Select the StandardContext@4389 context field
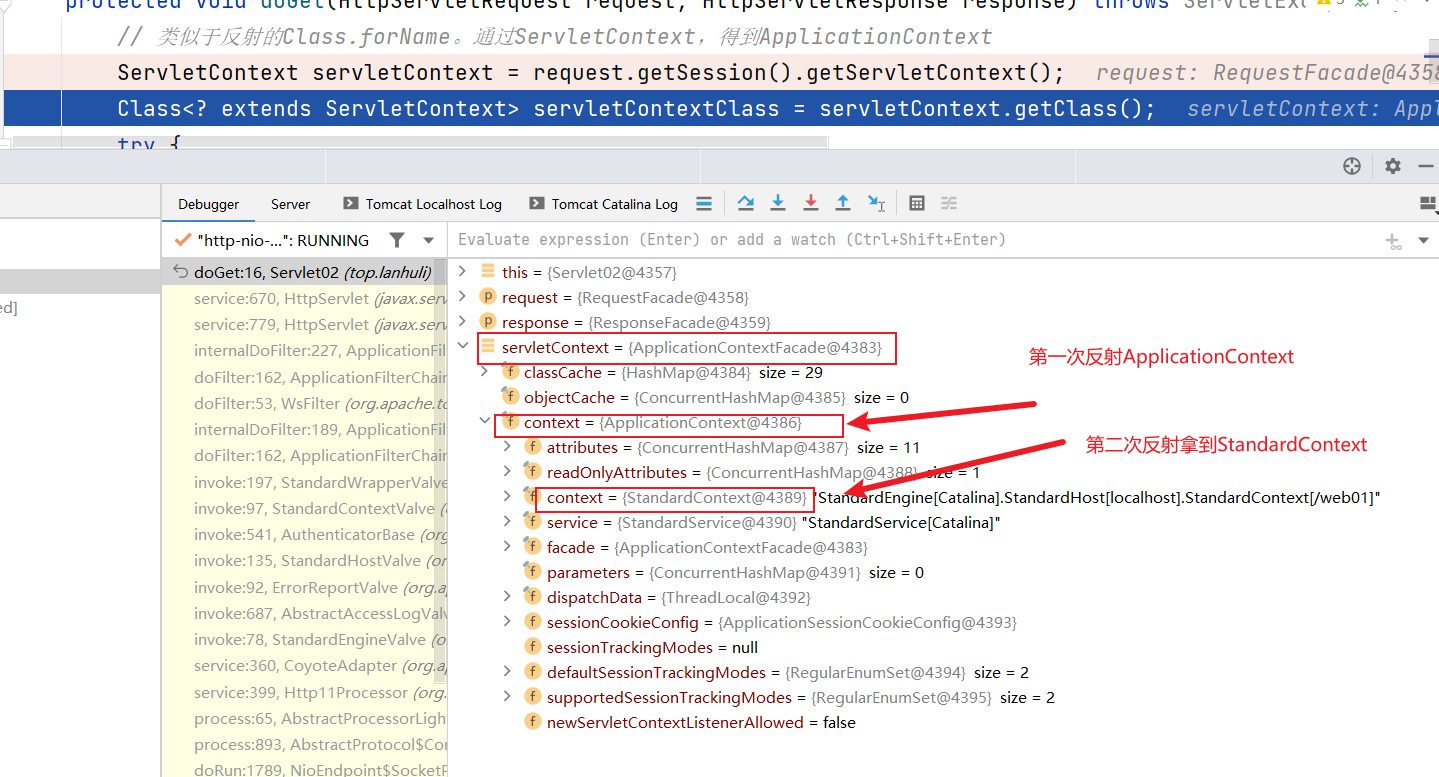This screenshot has width=1439, height=777. tap(675, 497)
